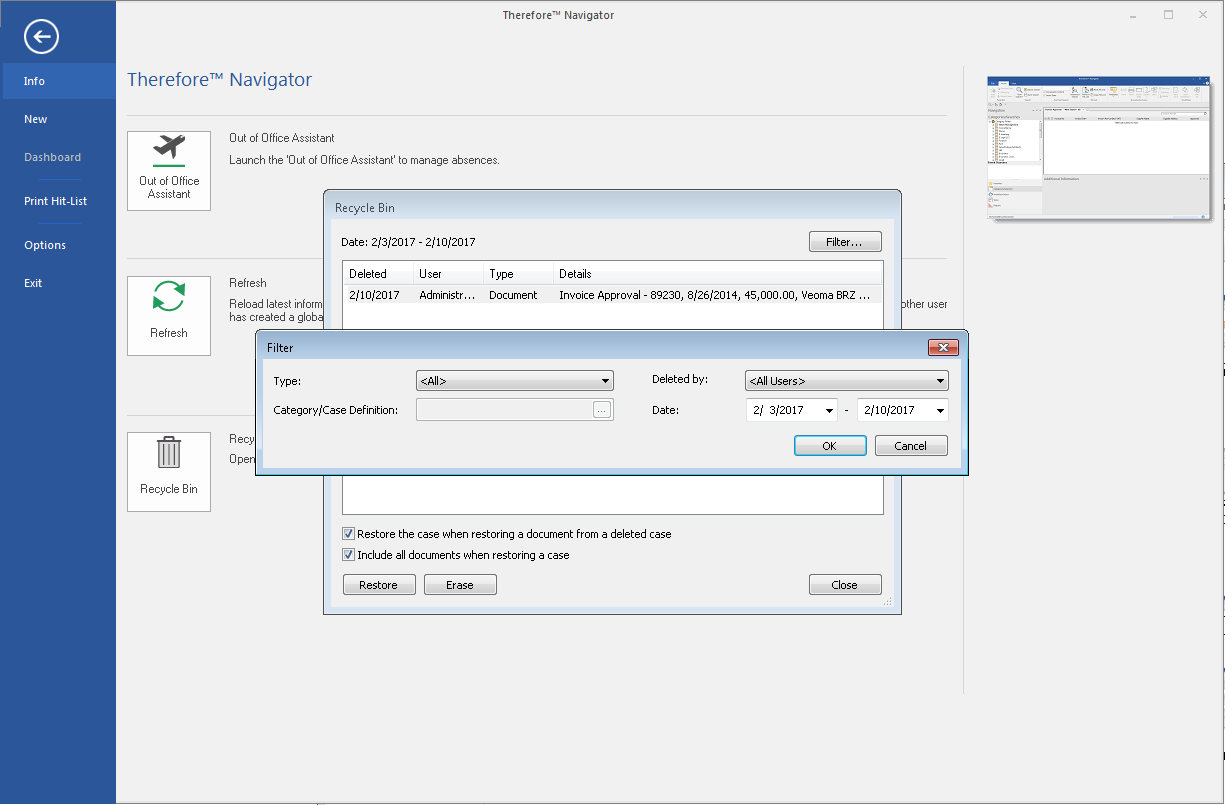Viewport: 1225px width, 805px height.
Task: Click the ellipsis to browse Category/Case Definition
Action: coord(602,409)
